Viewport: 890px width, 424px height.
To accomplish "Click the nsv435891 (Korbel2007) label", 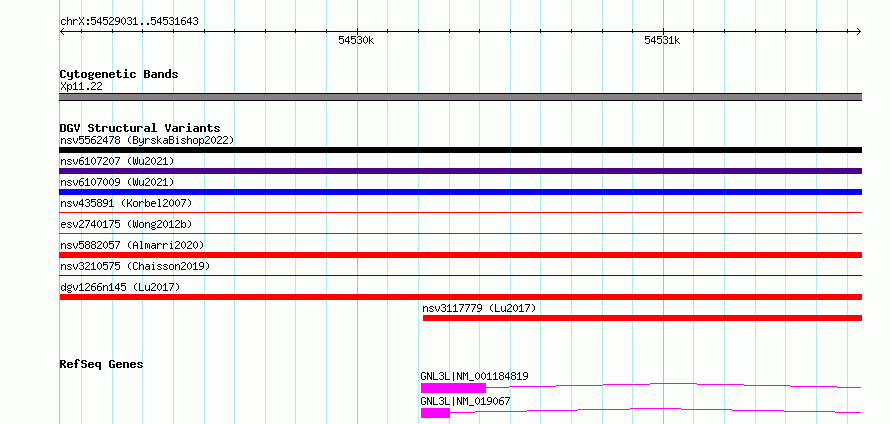I will click(x=126, y=203).
